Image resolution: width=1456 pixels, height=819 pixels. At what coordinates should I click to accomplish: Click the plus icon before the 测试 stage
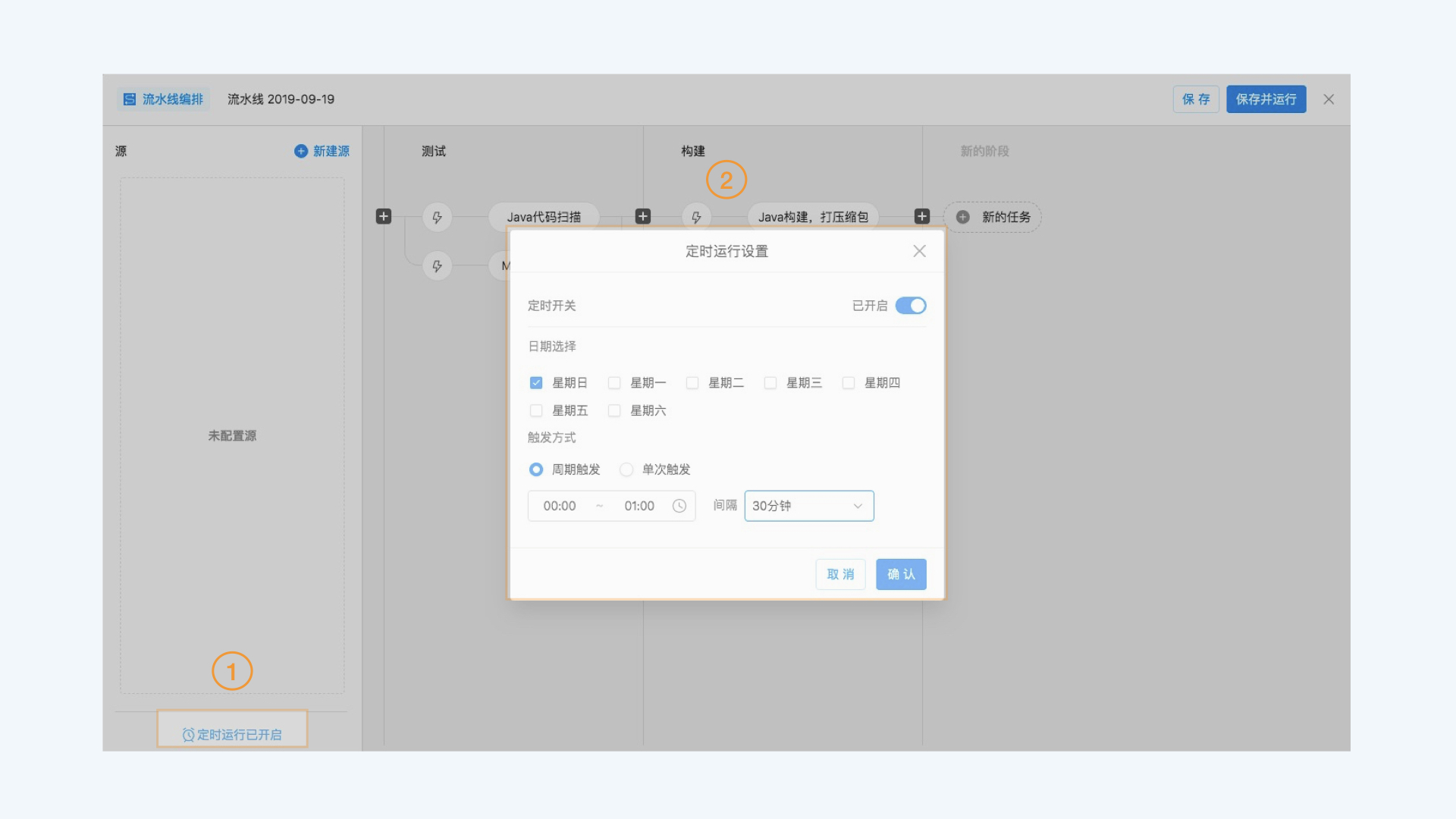pyautogui.click(x=384, y=217)
